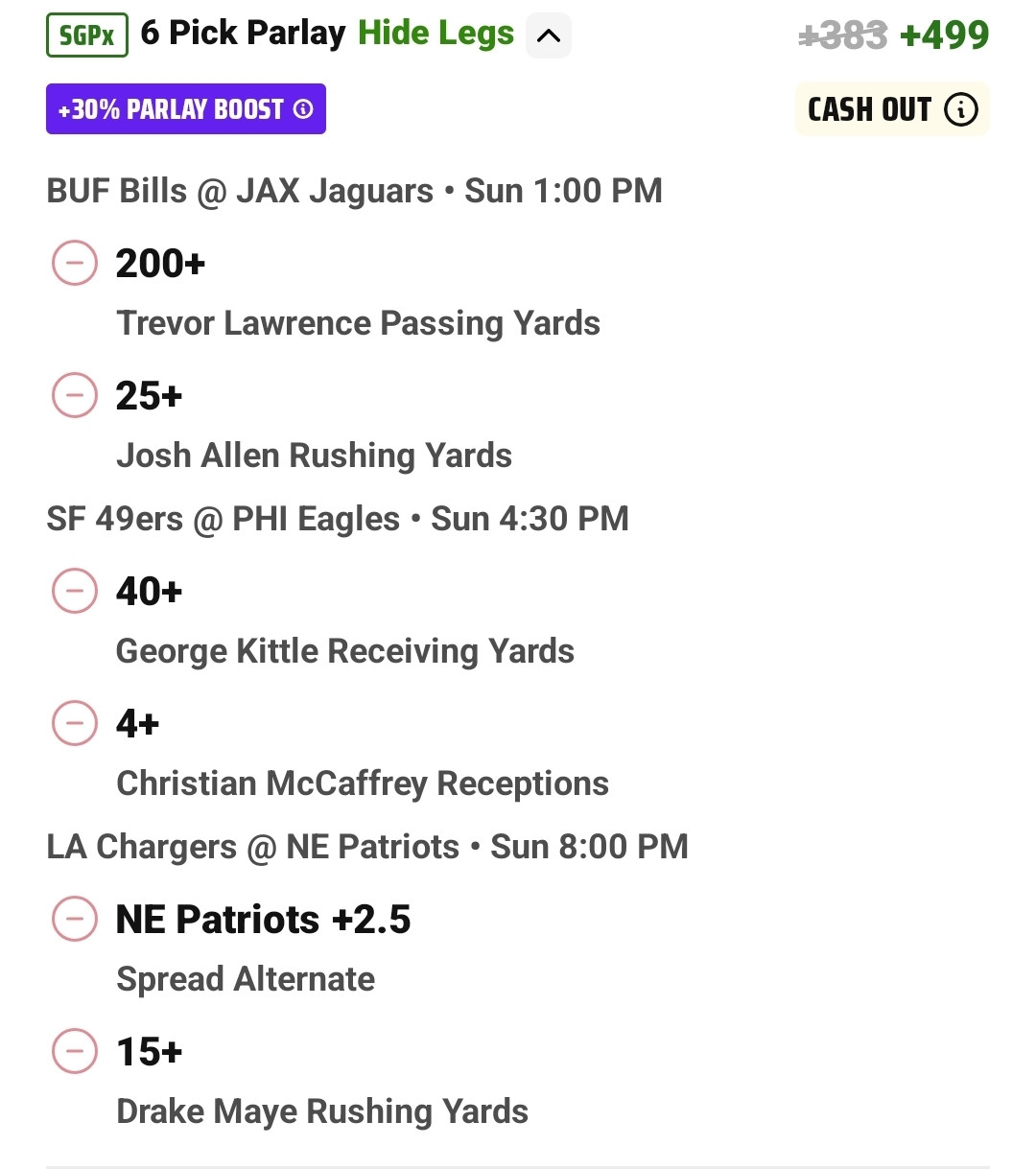1036x1169 pixels.
Task: Select the boosted +499 odds value
Action: click(945, 35)
